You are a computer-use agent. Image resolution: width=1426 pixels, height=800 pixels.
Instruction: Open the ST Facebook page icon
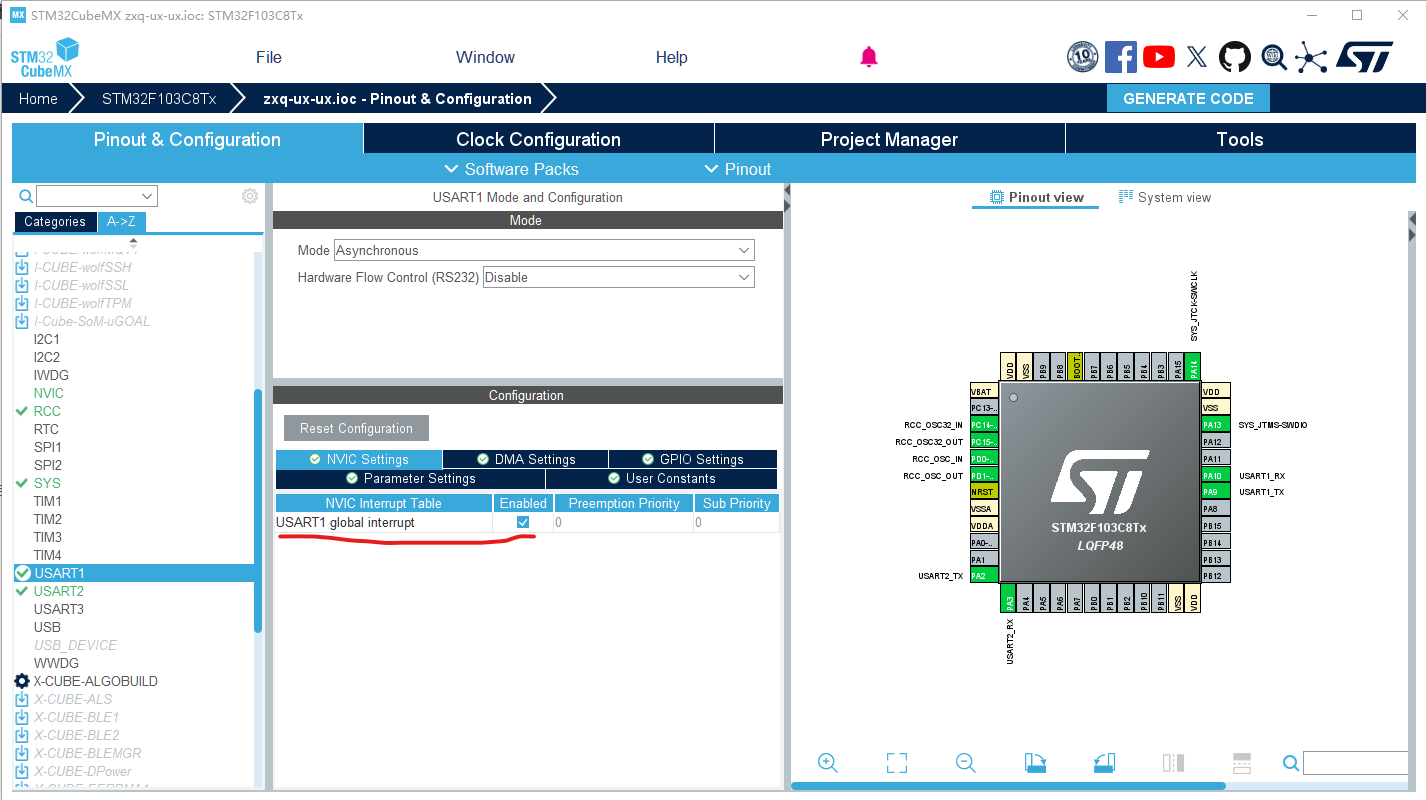[1121, 57]
